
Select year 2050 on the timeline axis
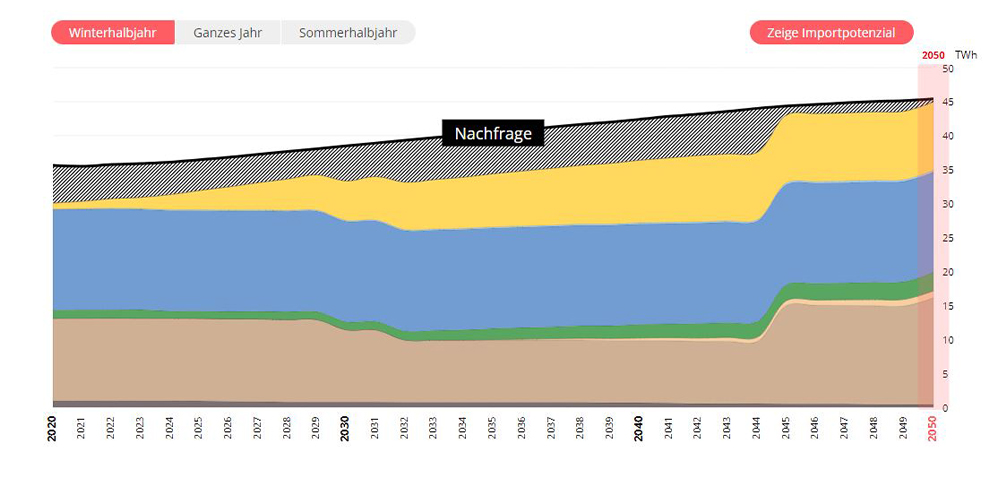pyautogui.click(x=932, y=429)
